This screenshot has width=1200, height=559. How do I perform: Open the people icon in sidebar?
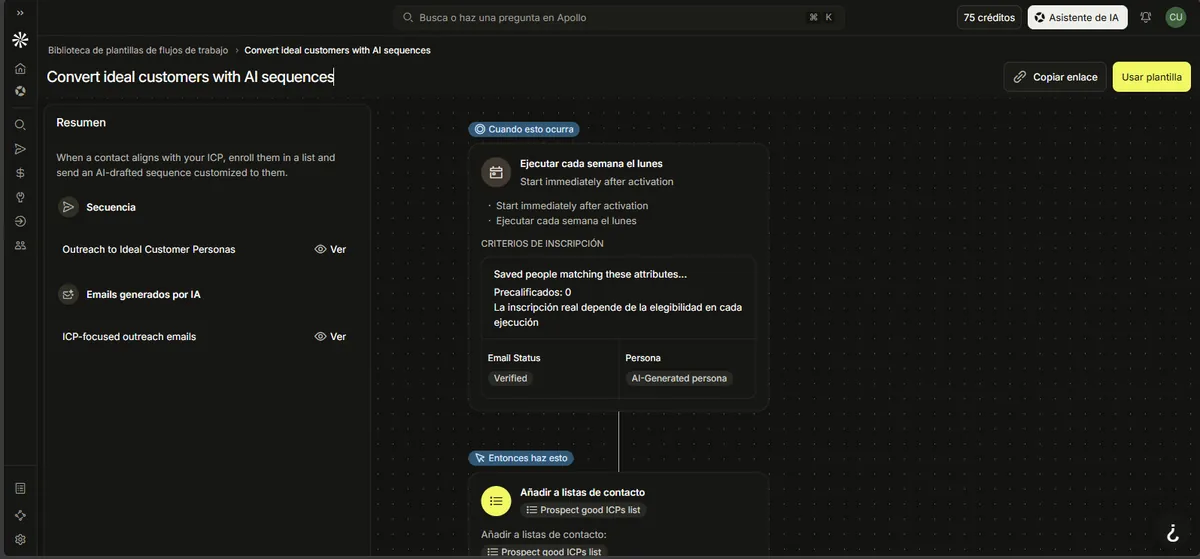click(x=20, y=245)
